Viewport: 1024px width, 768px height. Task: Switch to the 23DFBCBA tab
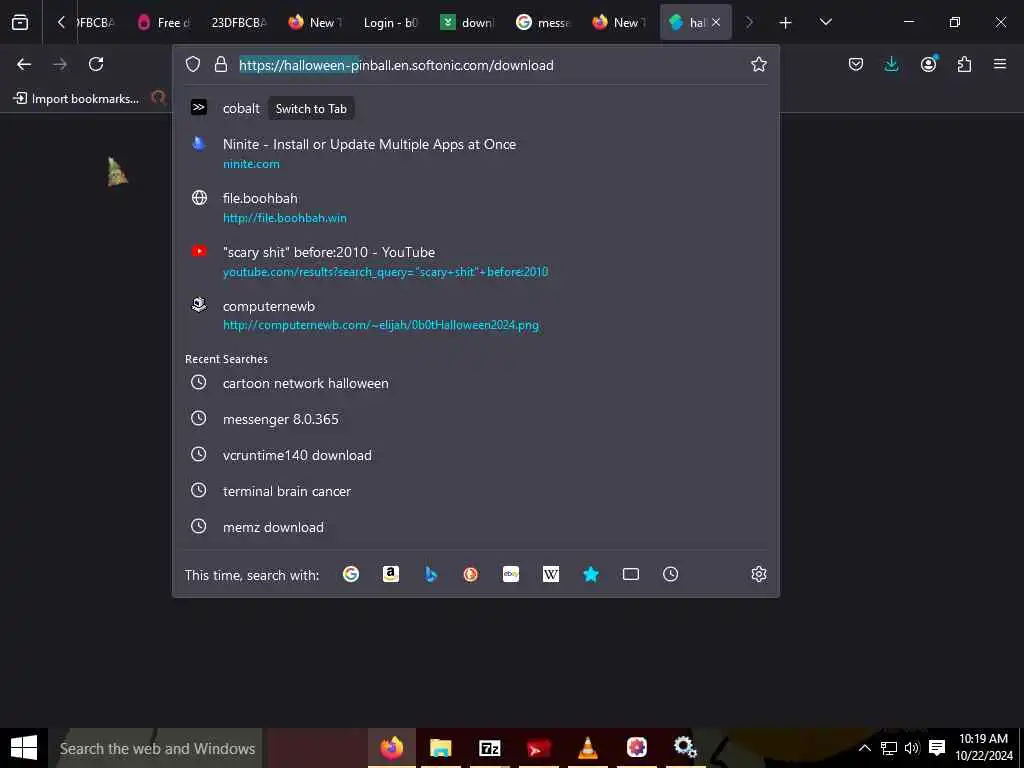coord(239,23)
